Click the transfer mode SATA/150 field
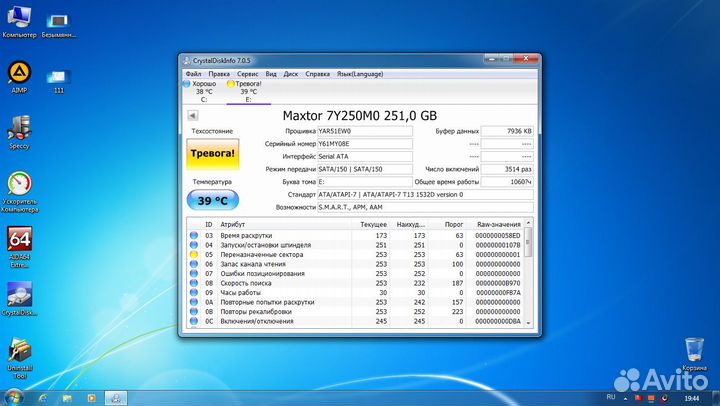This screenshot has height=406, width=720. [x=365, y=169]
